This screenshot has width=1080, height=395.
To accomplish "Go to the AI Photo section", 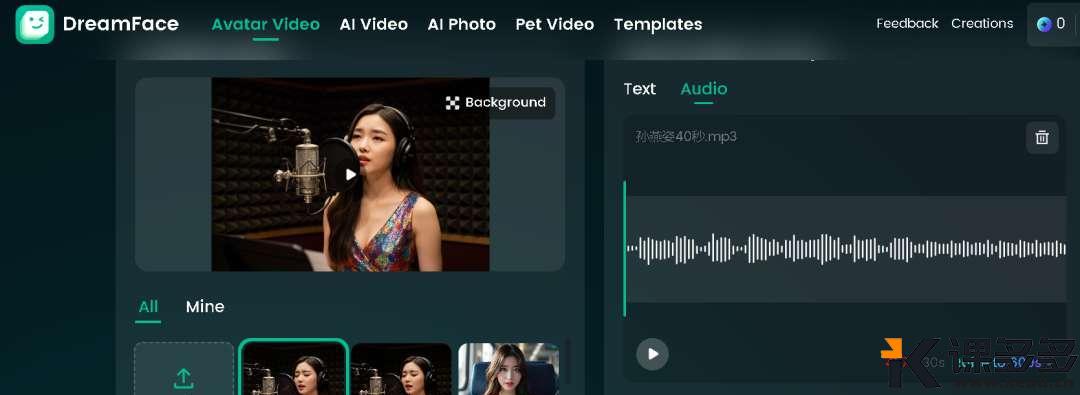I will point(461,24).
